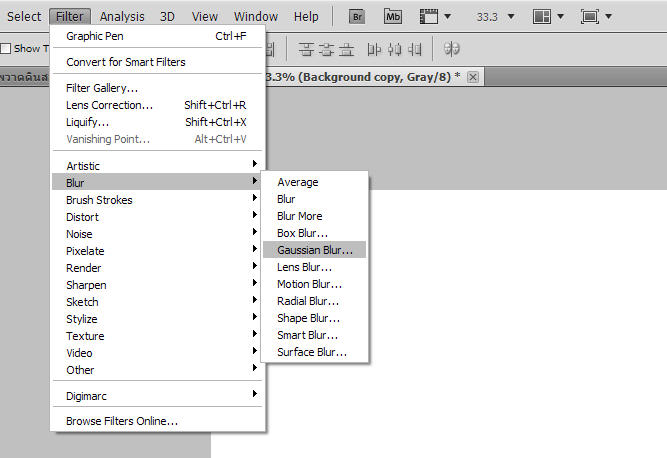Open Mini Bridge with the Mb icon
The image size is (667, 458).
point(393,16)
